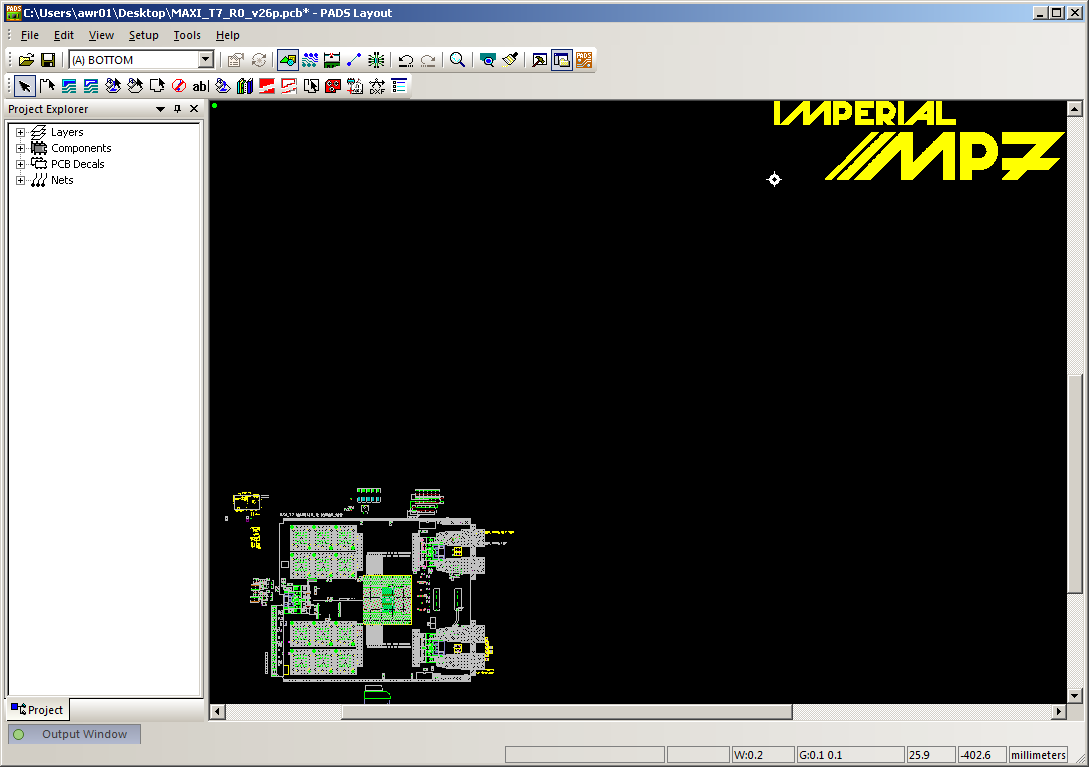Screen dimensions: 1089x767
Task: Expand the Nets tree node
Action: tap(20, 180)
